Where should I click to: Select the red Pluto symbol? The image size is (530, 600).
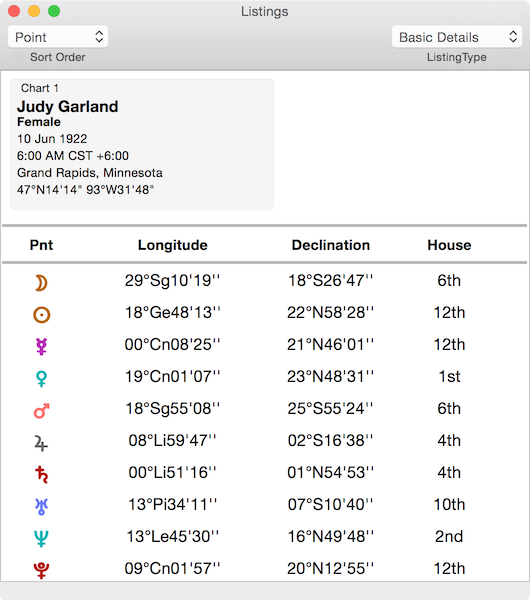point(41,570)
